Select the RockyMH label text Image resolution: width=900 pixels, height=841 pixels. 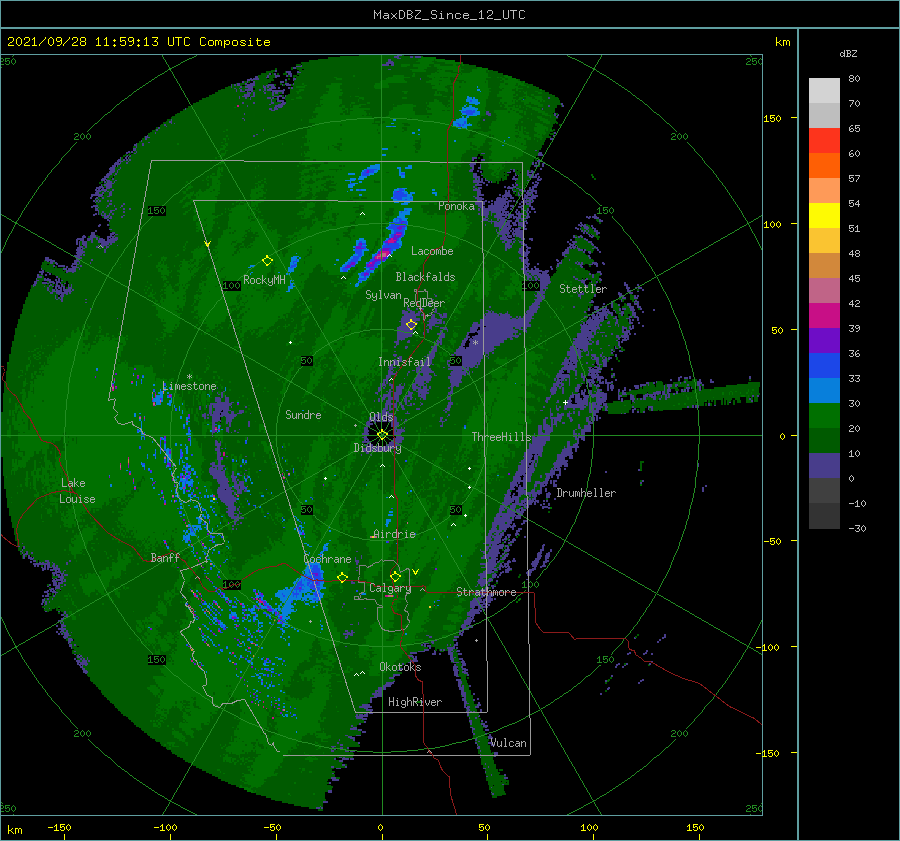pos(264,280)
